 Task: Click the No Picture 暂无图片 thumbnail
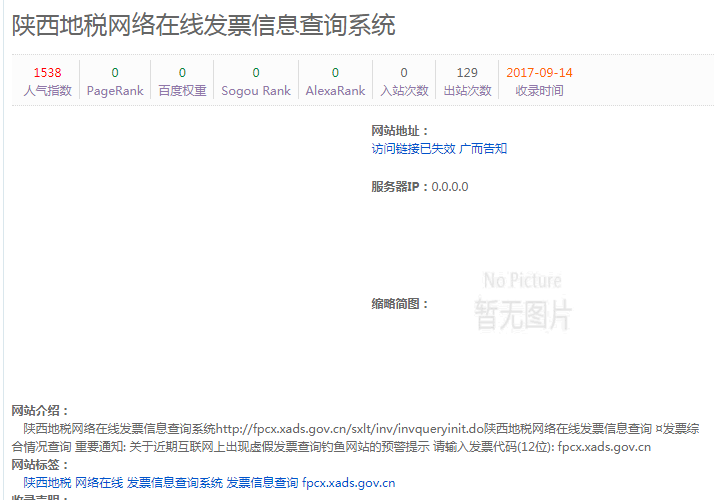click(x=522, y=301)
